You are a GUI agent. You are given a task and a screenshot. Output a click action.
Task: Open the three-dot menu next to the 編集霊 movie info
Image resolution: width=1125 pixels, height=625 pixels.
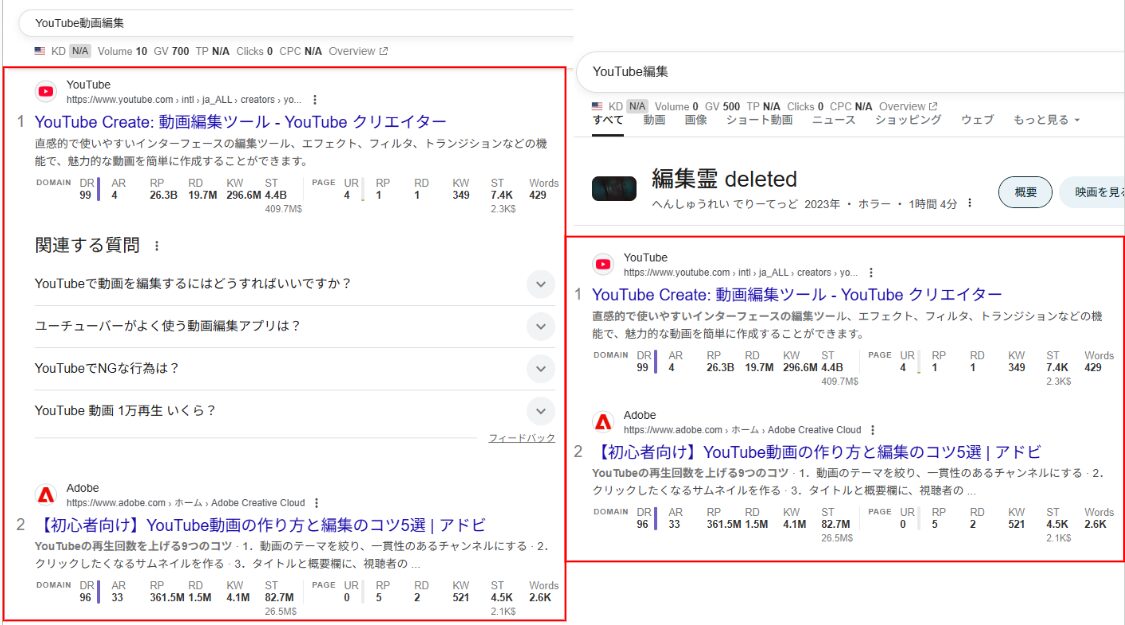click(969, 203)
